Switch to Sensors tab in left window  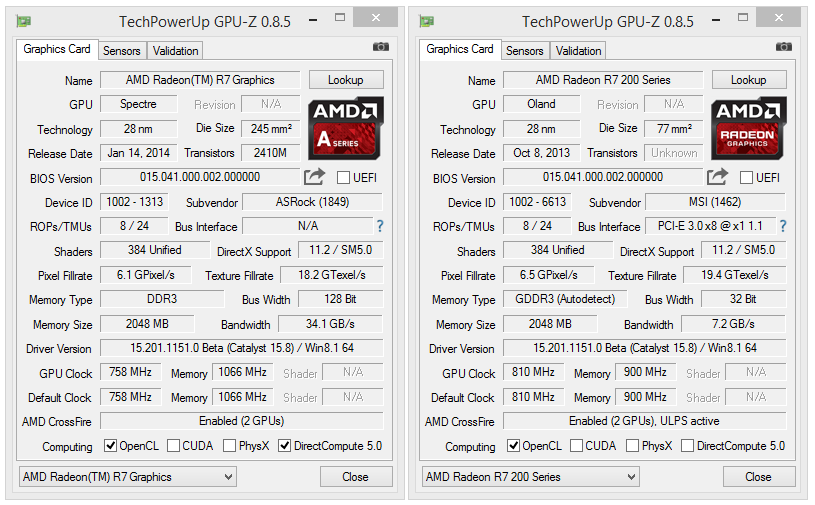point(122,51)
